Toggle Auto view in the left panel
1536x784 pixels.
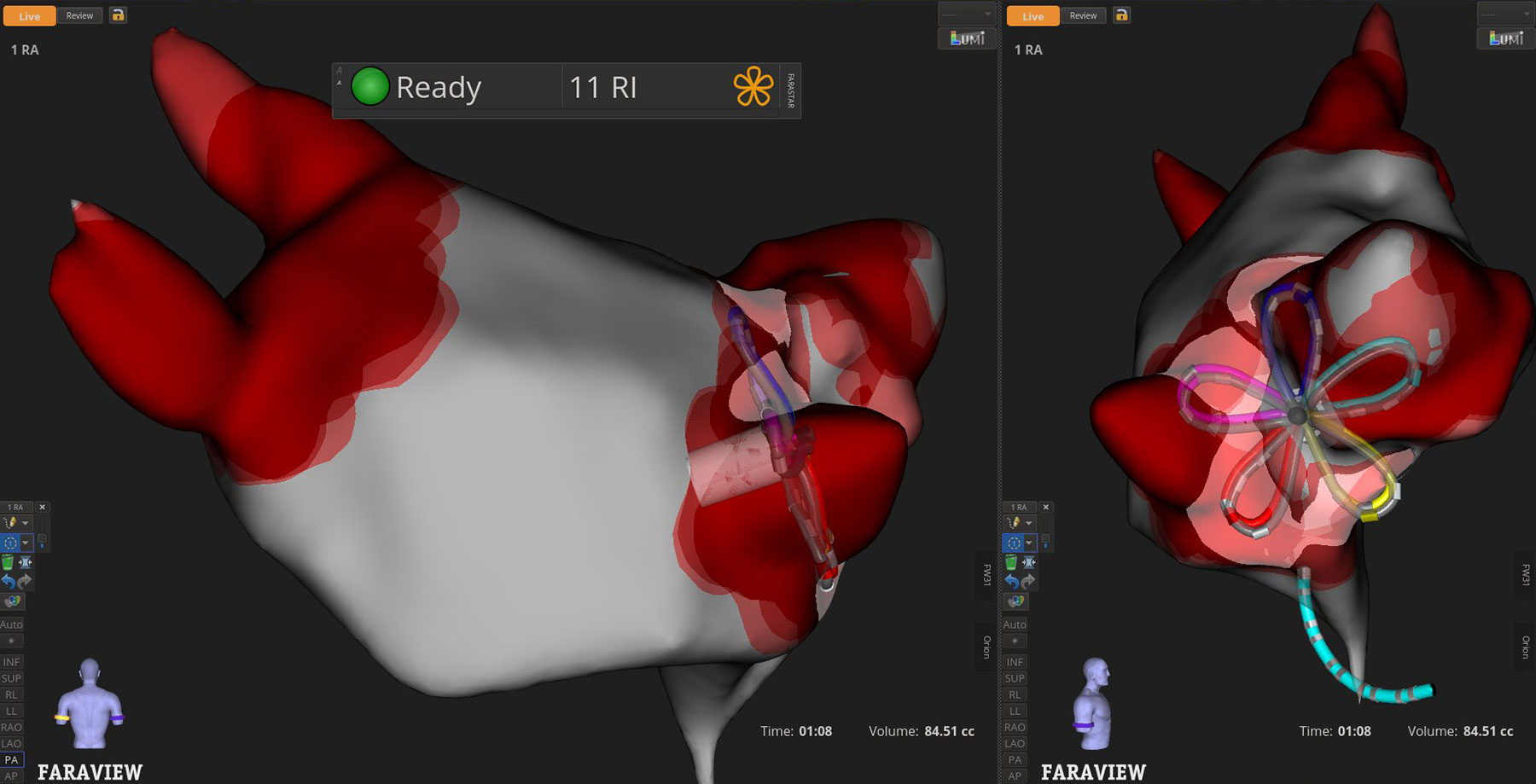(x=12, y=624)
